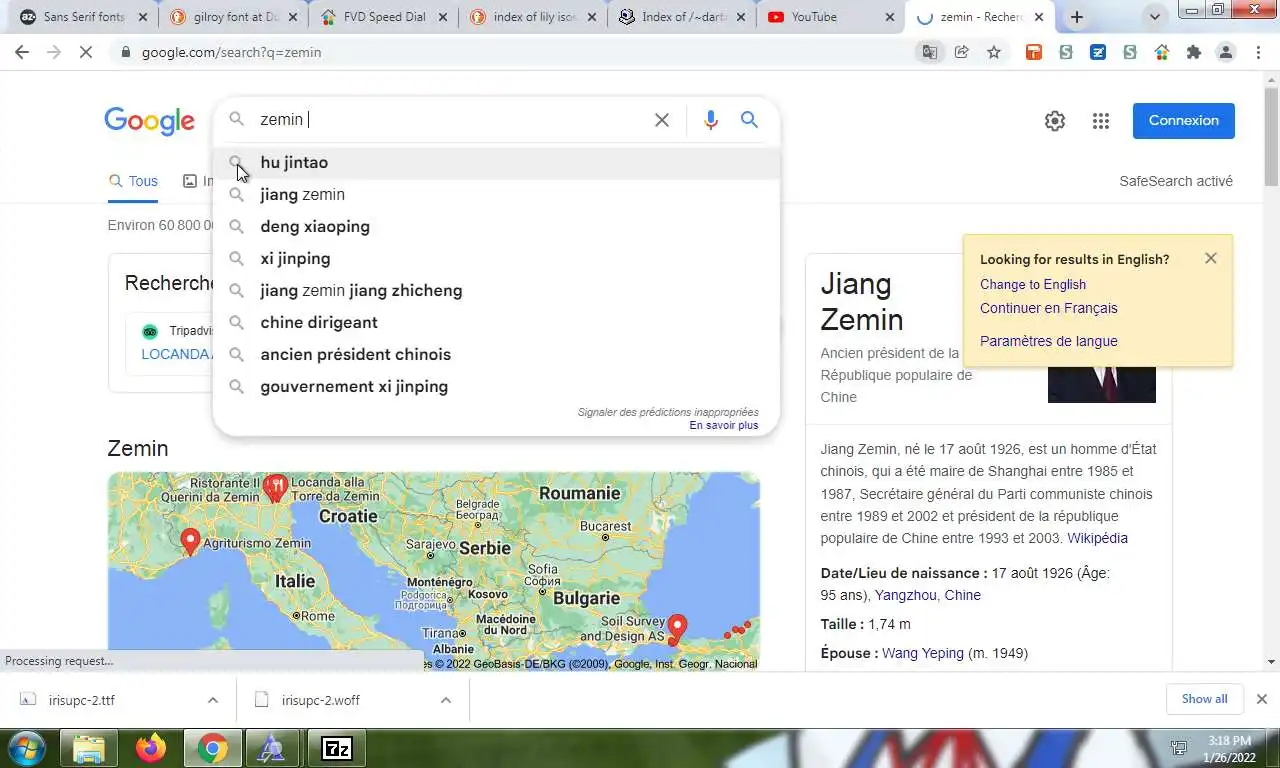This screenshot has width=1280, height=768.
Task: Switch to the Sans Serif fonts tab
Action: [83, 17]
